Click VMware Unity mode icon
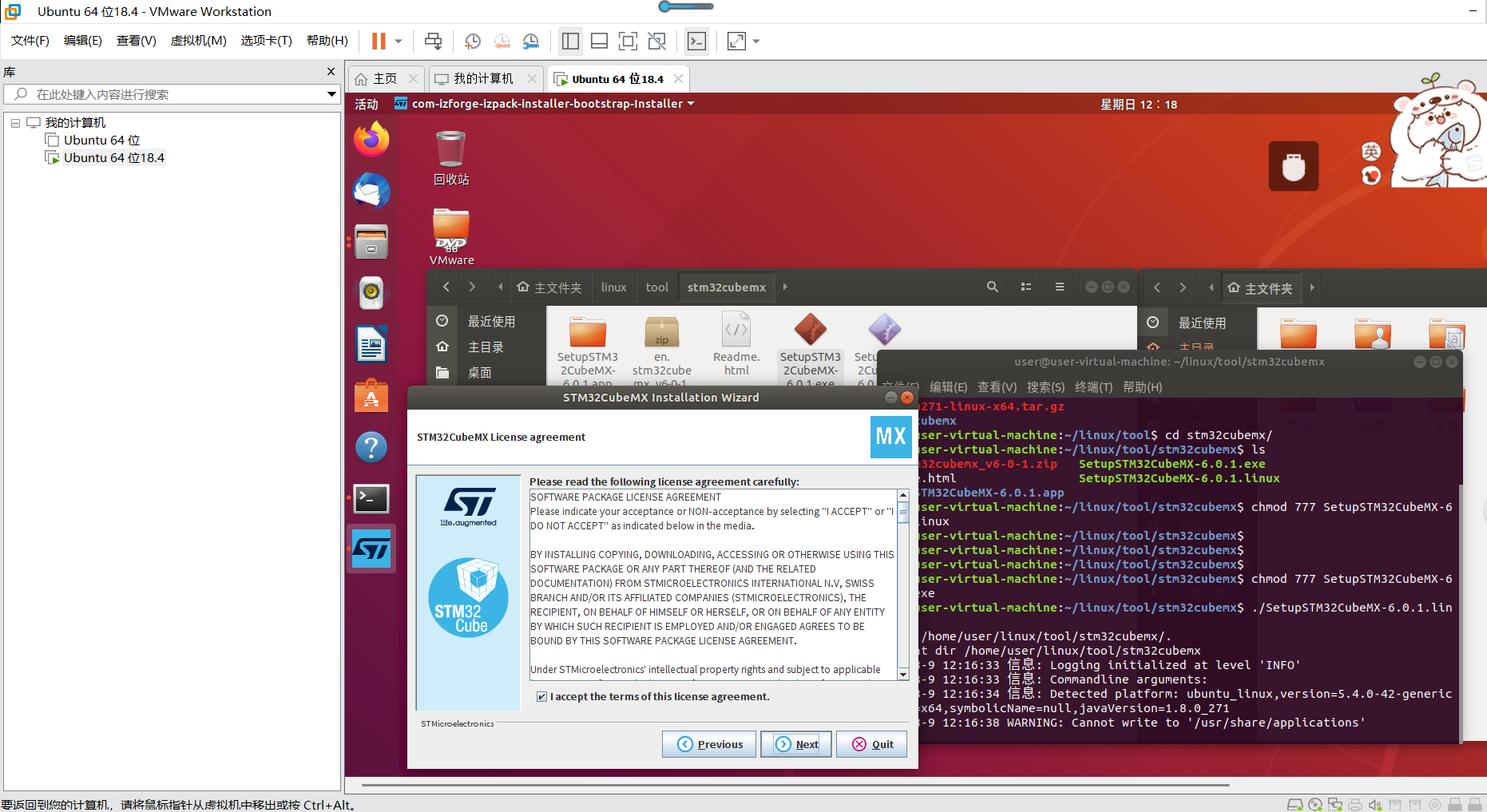The image size is (1487, 812). point(657,41)
